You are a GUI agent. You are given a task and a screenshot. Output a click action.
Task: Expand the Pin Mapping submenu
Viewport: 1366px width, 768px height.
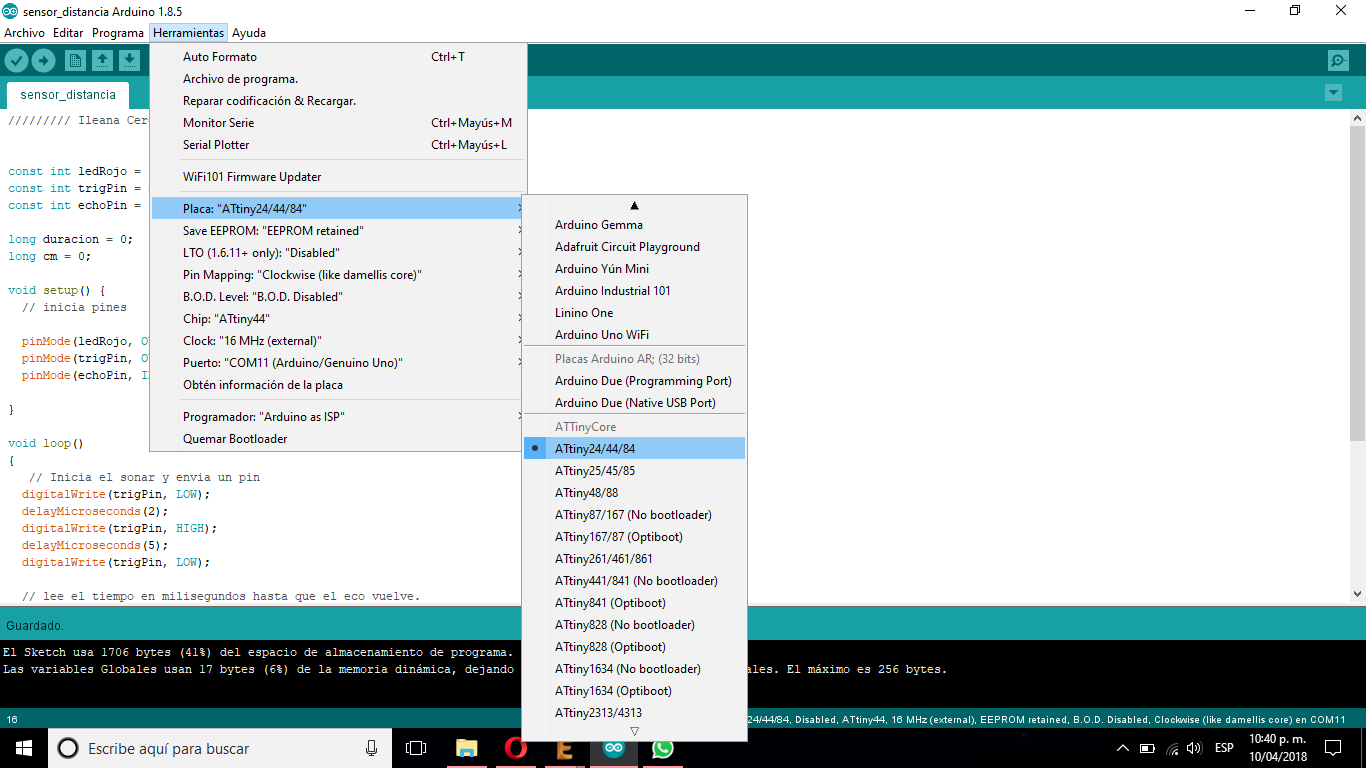tap(338, 275)
